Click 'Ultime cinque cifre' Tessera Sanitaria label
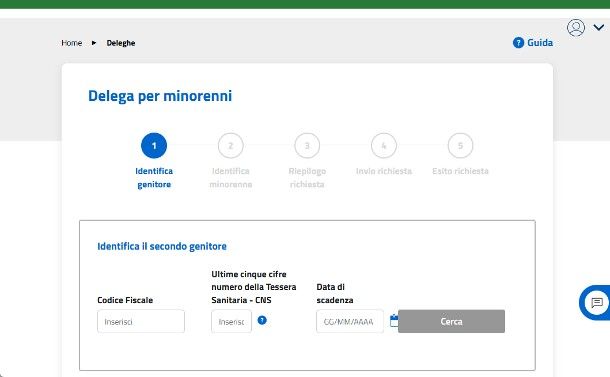Image resolution: width=610 pixels, height=377 pixels. point(254,287)
